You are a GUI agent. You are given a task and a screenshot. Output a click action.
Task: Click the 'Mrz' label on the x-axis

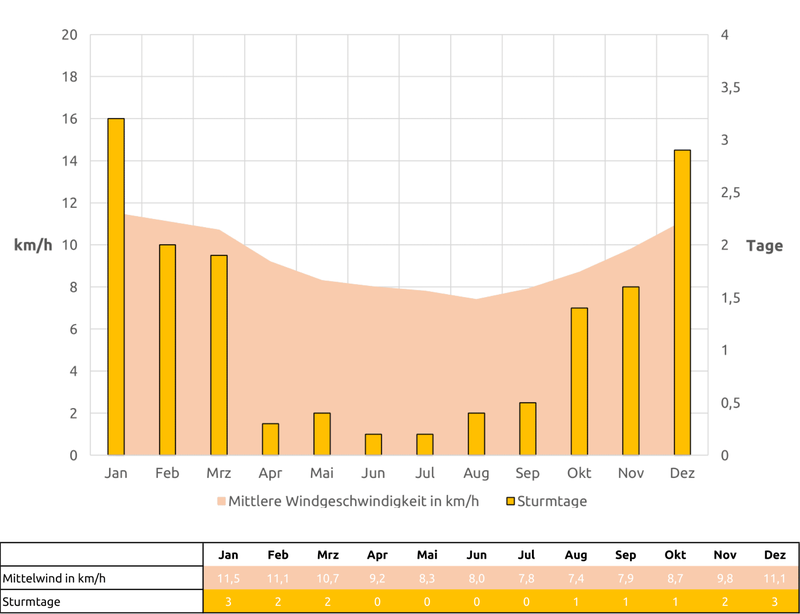(x=218, y=473)
